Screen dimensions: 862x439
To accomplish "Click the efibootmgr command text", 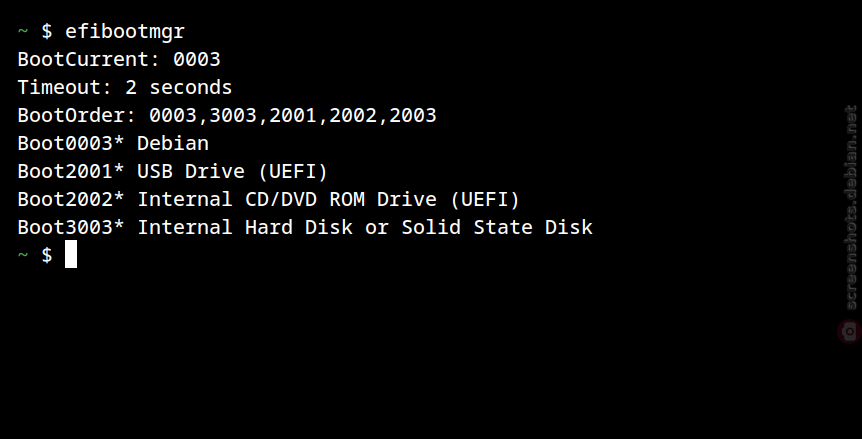I will click(x=125, y=31).
